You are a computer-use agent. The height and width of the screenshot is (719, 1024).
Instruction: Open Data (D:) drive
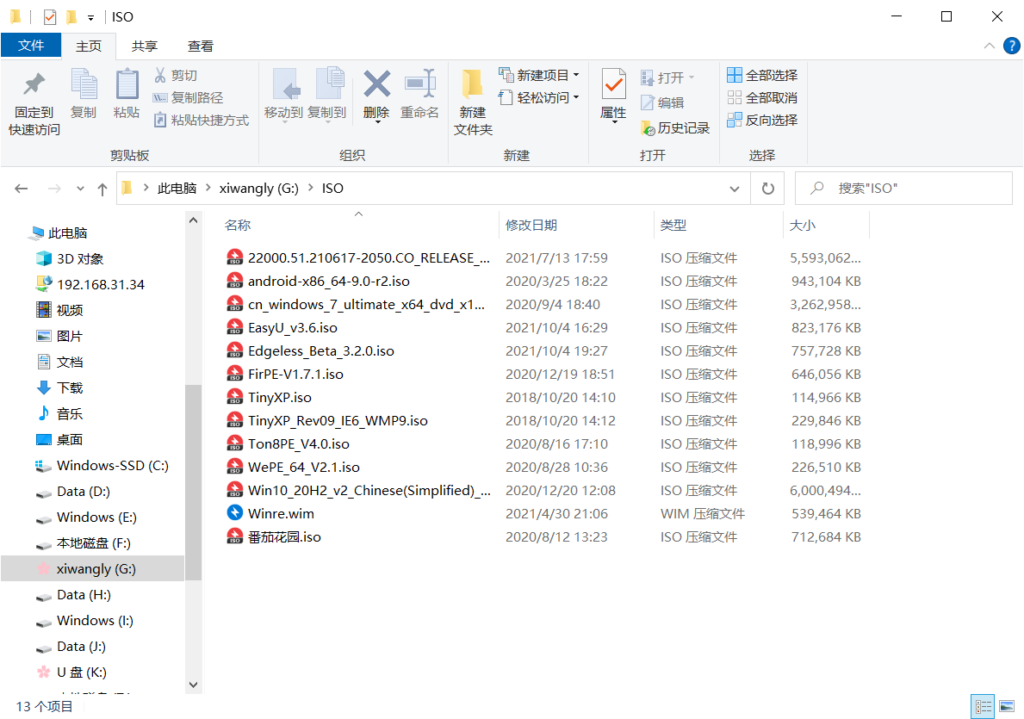(72, 491)
